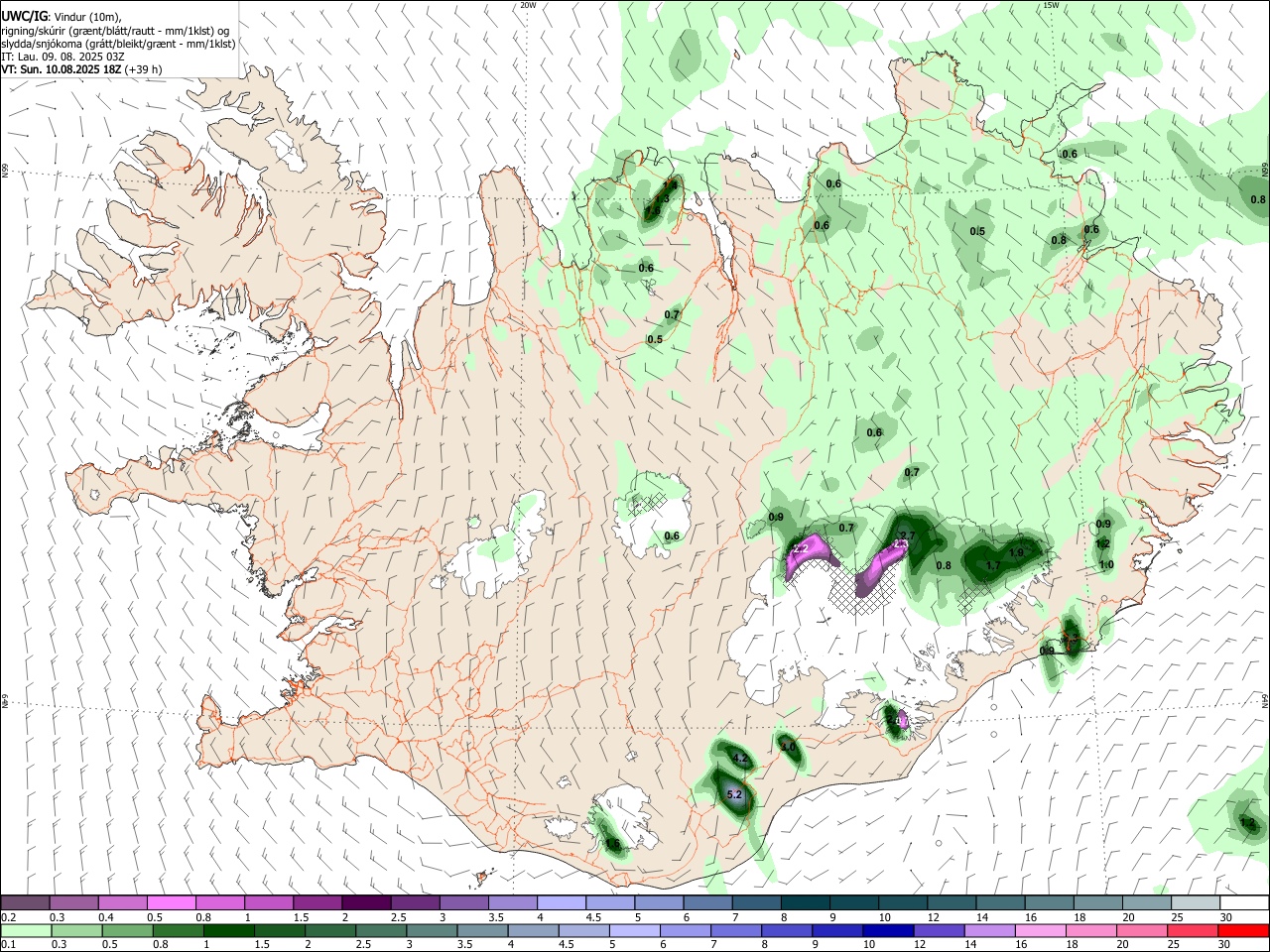Screen dimensions: 1270x952
Task: Click the 'rigning/skúrir (grænt/blátt/rautt - mm/1klst)' legend line
Action: click(115, 31)
